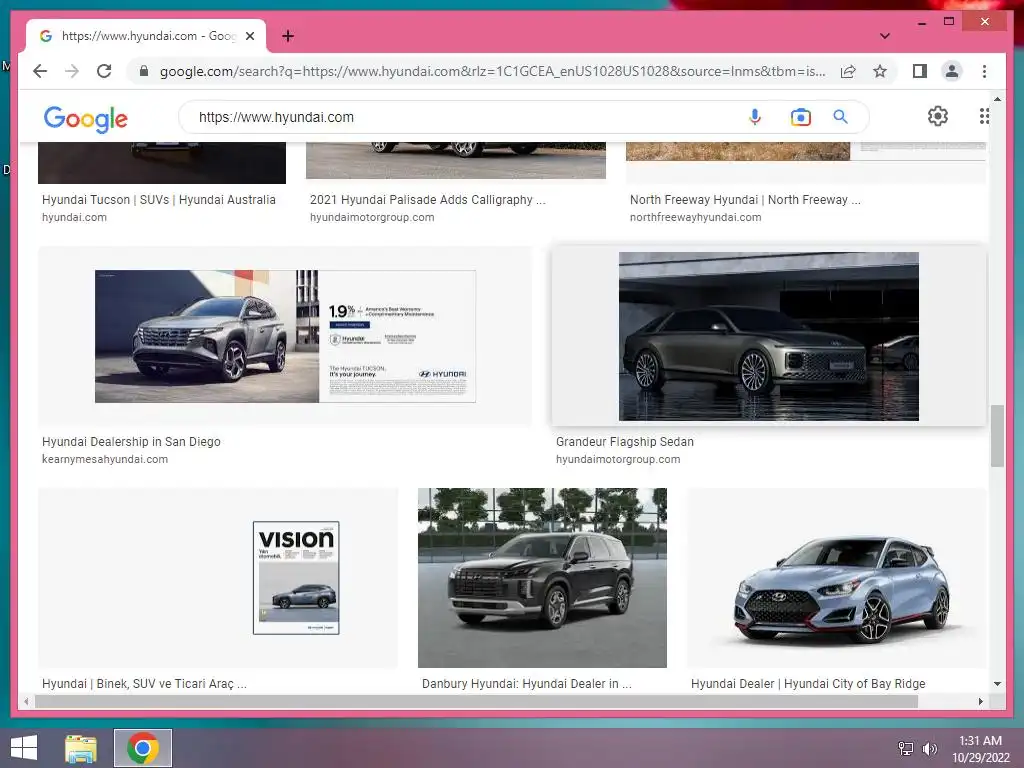Bookmark this page with star icon
The height and width of the screenshot is (768, 1024).
(x=880, y=71)
